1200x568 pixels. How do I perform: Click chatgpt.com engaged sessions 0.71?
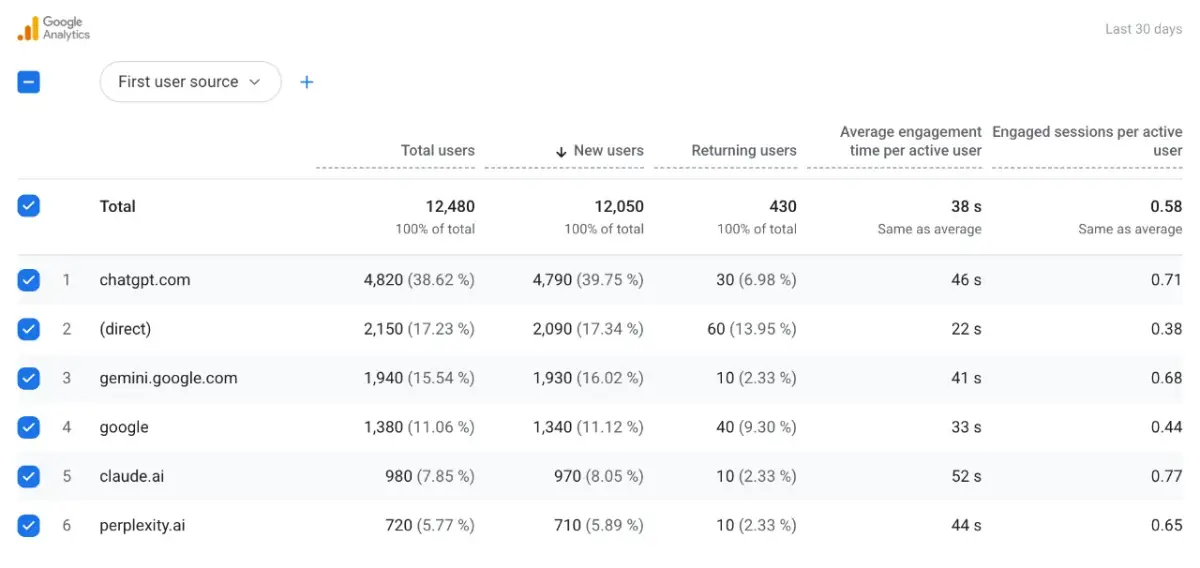click(1166, 280)
